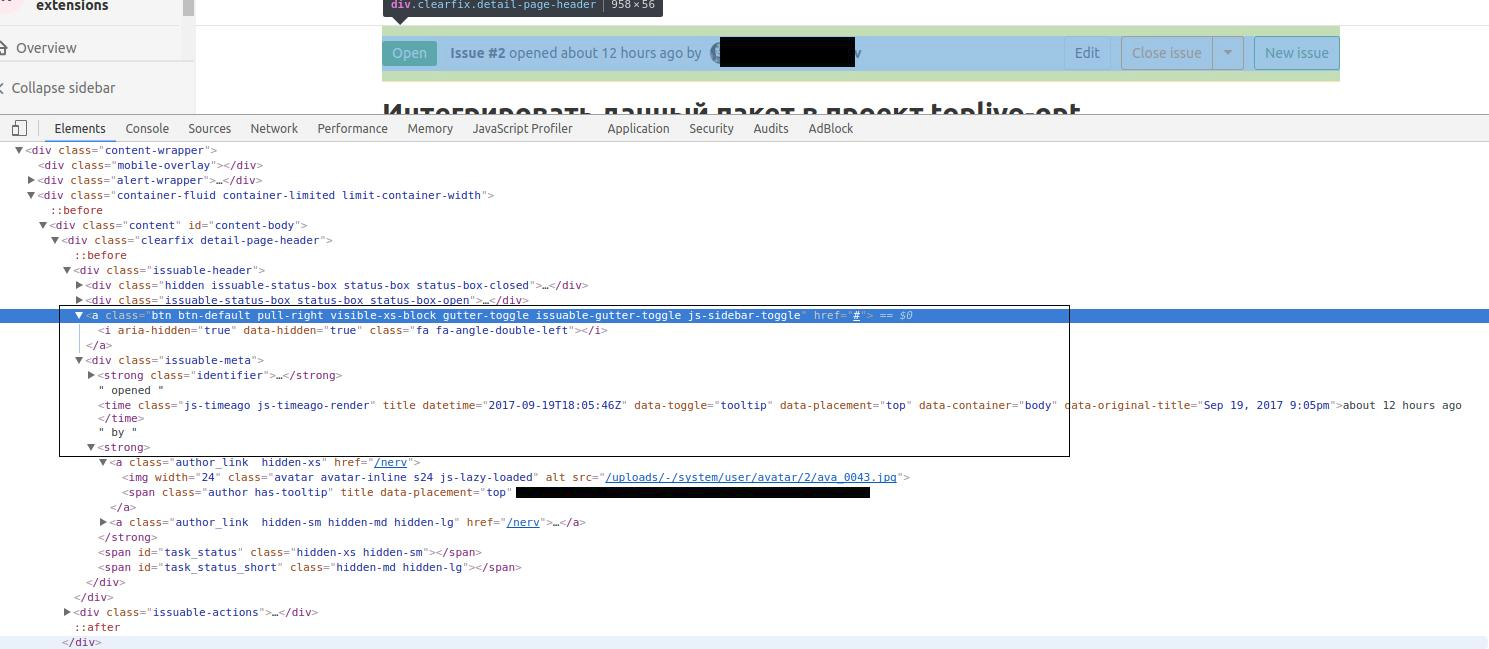The height and width of the screenshot is (649, 1489).
Task: Select the ::after pseudo-element row
Action: point(97,627)
